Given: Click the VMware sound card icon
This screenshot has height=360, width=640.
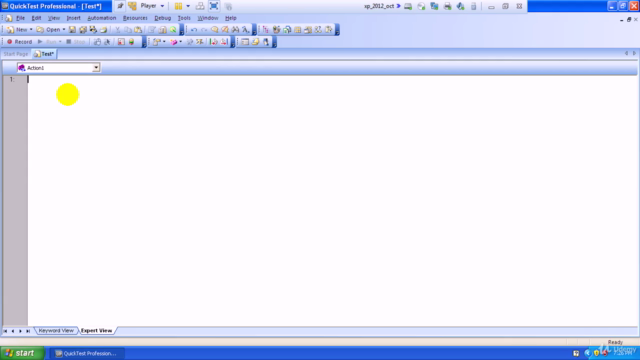Looking at the screenshot, I should [x=460, y=6].
